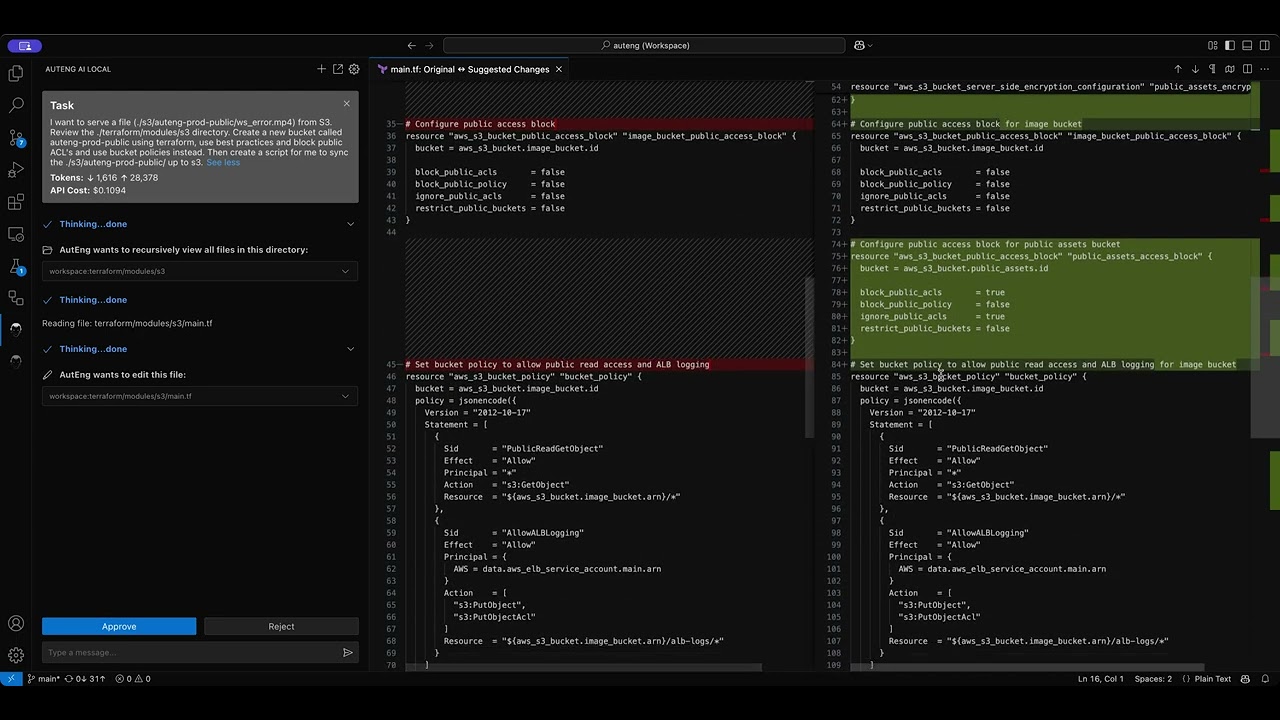This screenshot has width=1280, height=720.
Task: Open the Source Control view
Action: click(16, 137)
